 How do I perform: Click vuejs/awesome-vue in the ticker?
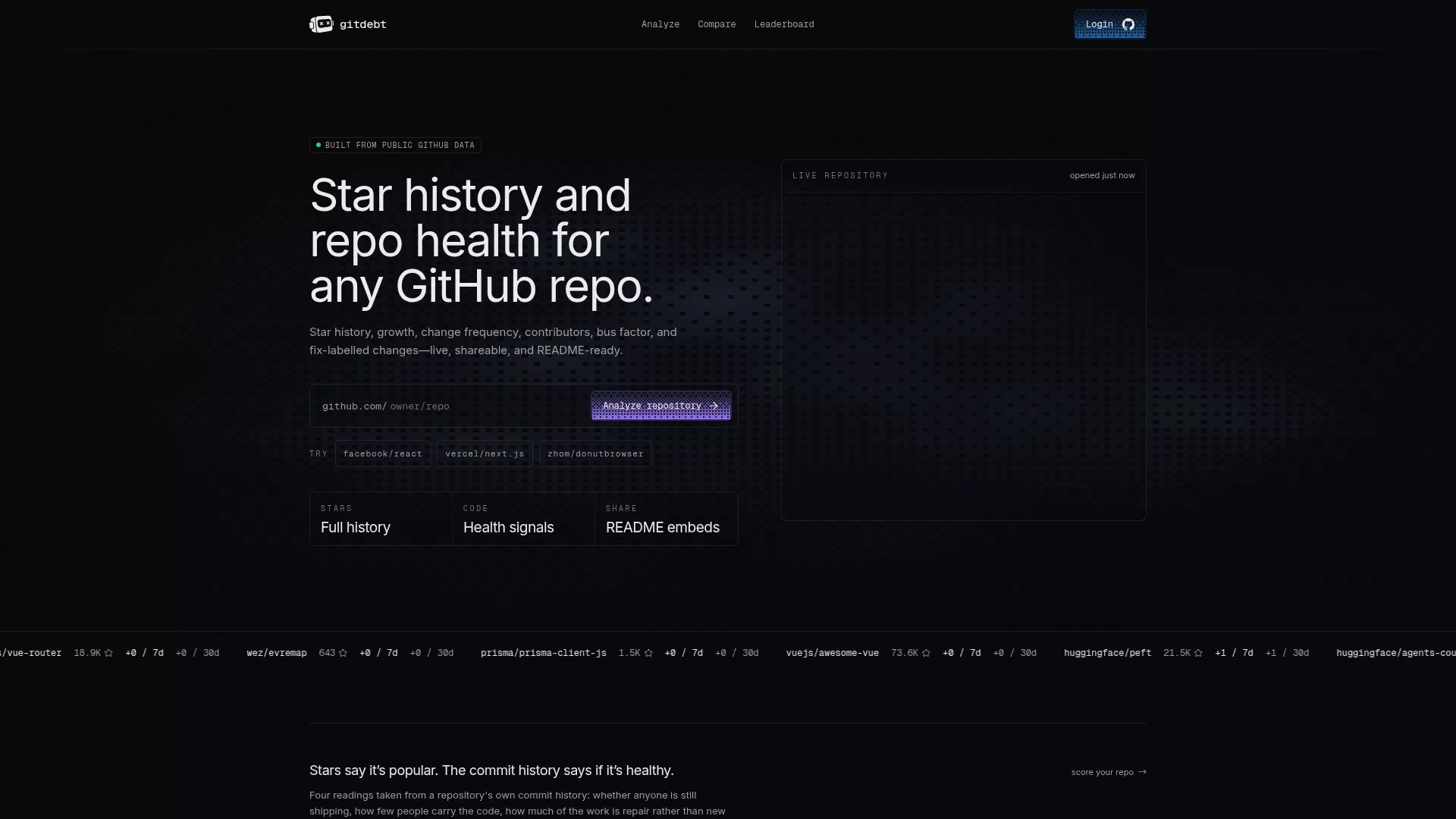click(833, 653)
